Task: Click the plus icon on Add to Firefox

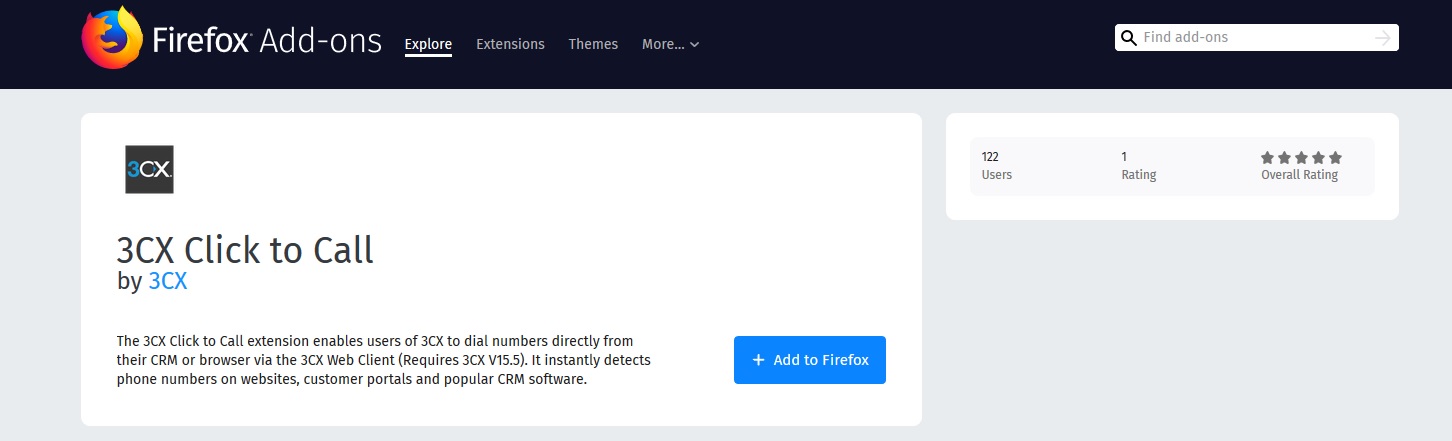Action: [758, 360]
